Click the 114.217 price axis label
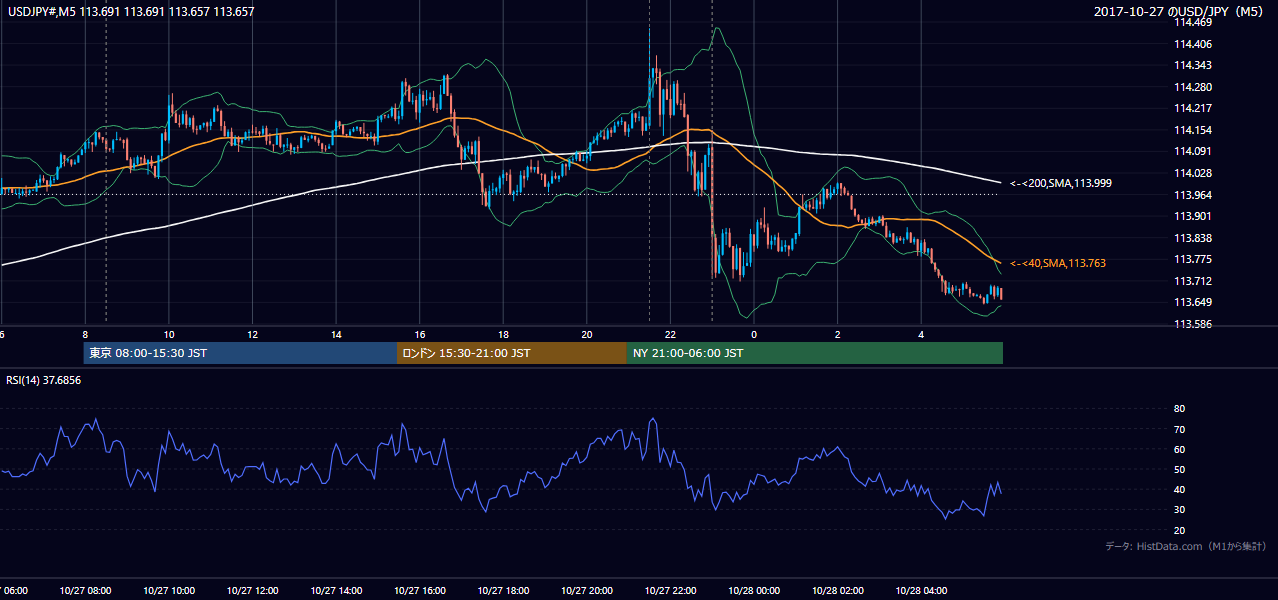 1192,108
